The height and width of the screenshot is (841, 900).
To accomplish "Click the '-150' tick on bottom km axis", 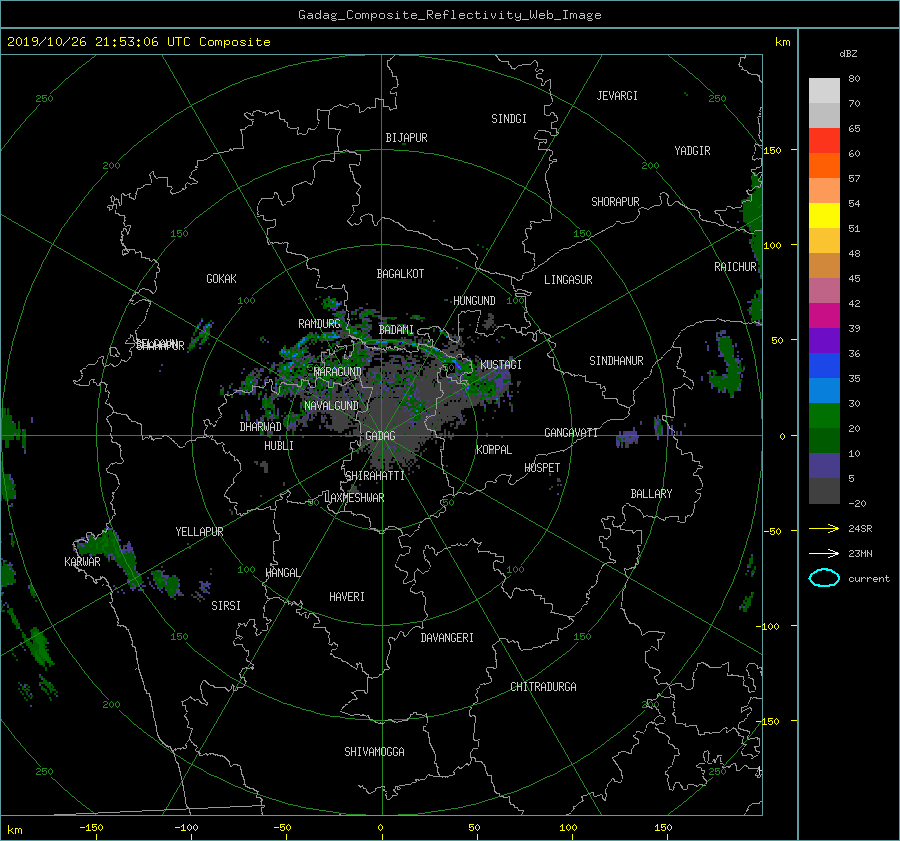I will tap(91, 828).
